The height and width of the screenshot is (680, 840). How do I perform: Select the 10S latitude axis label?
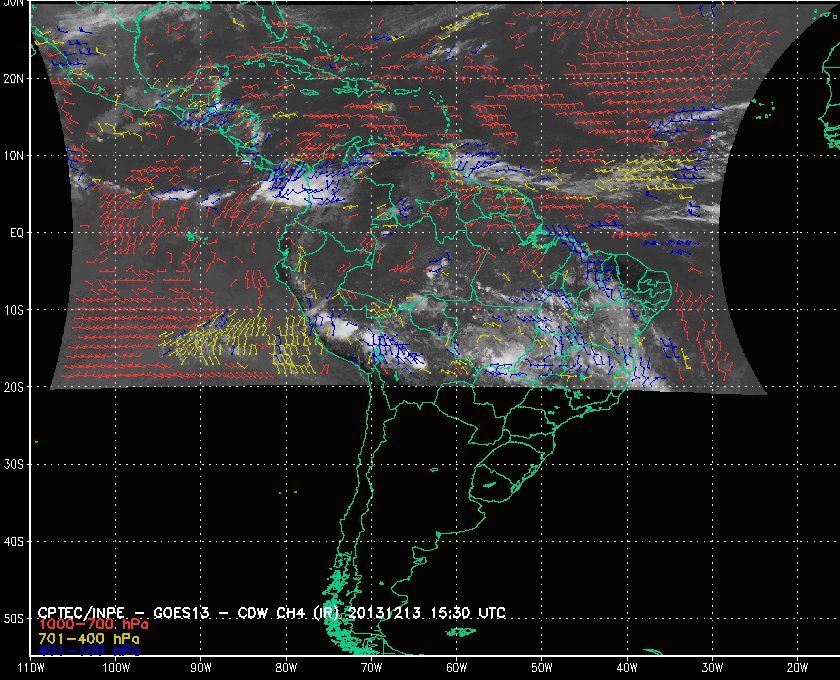15,310
